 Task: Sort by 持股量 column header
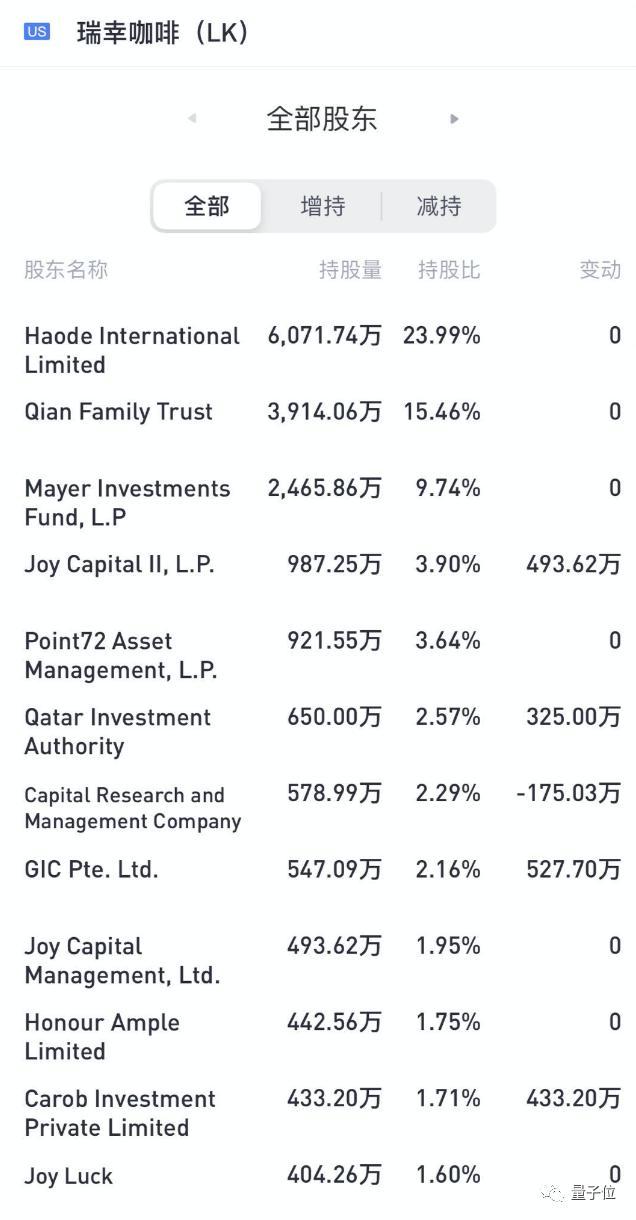pyautogui.click(x=350, y=270)
